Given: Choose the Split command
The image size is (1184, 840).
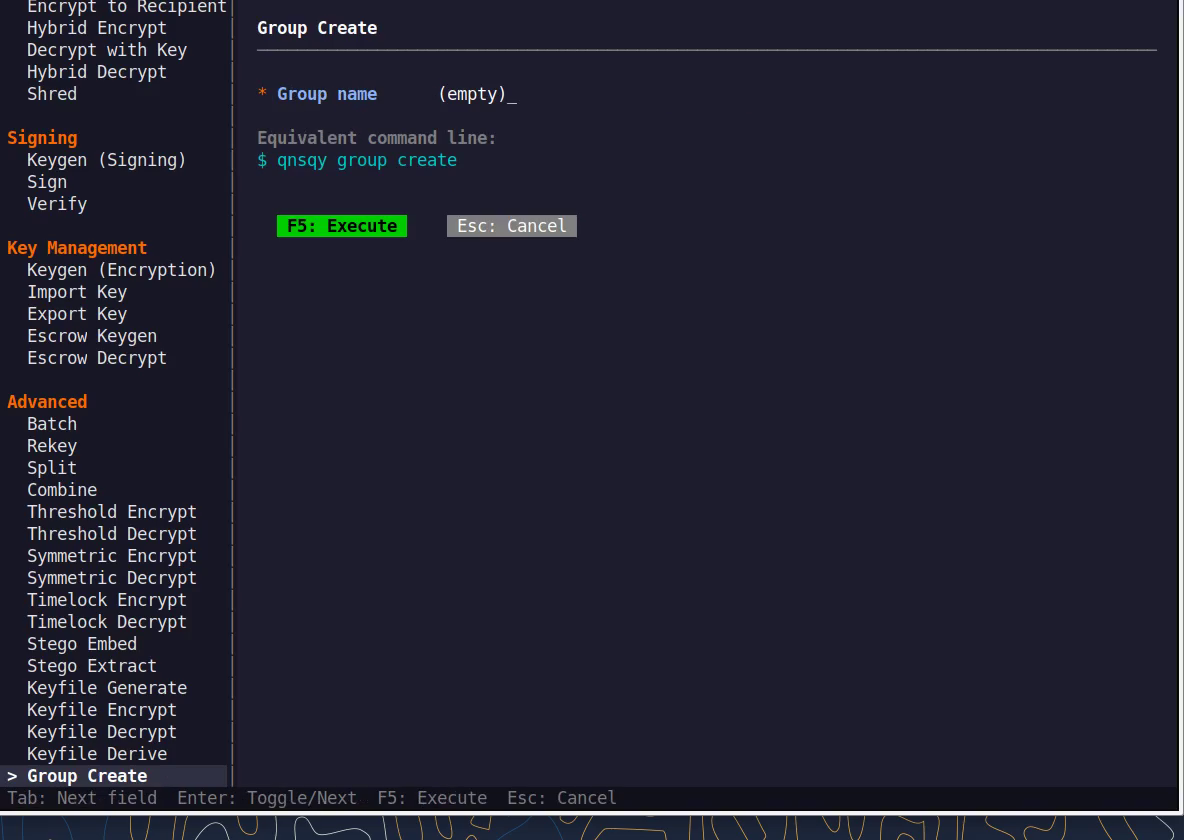Looking at the screenshot, I should point(52,468).
